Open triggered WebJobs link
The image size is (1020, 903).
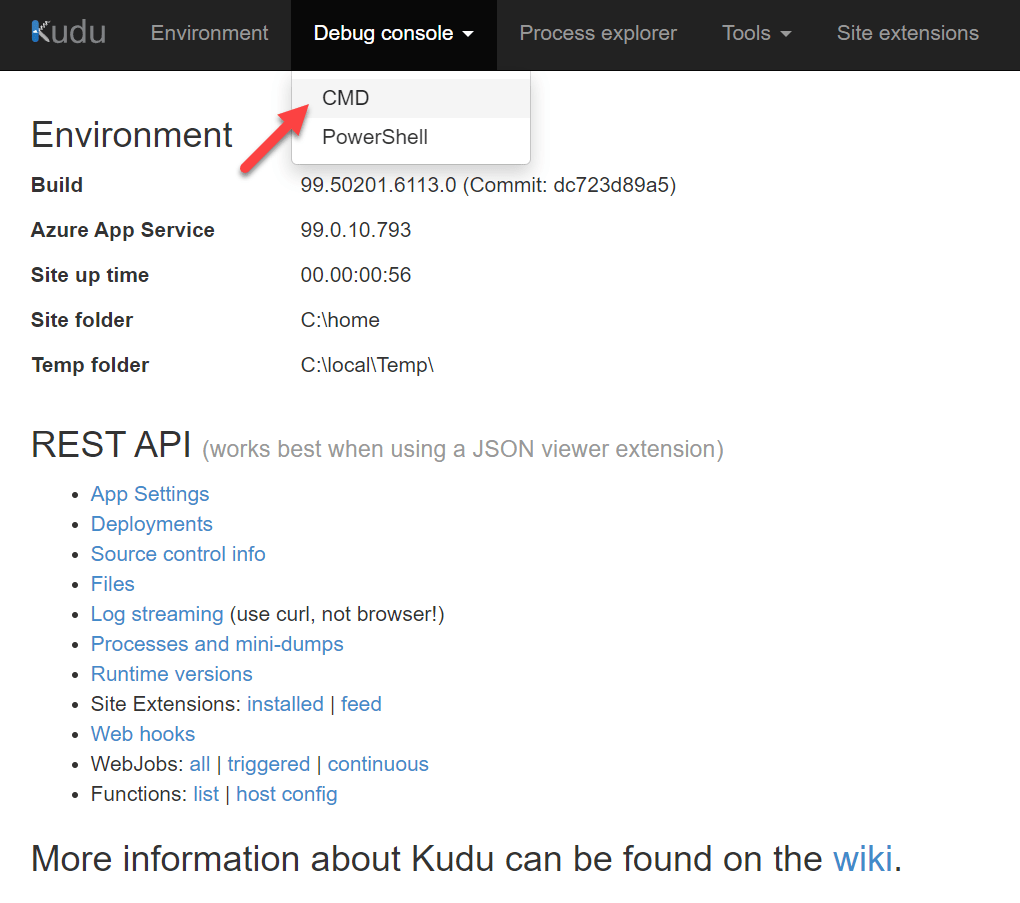coord(268,764)
